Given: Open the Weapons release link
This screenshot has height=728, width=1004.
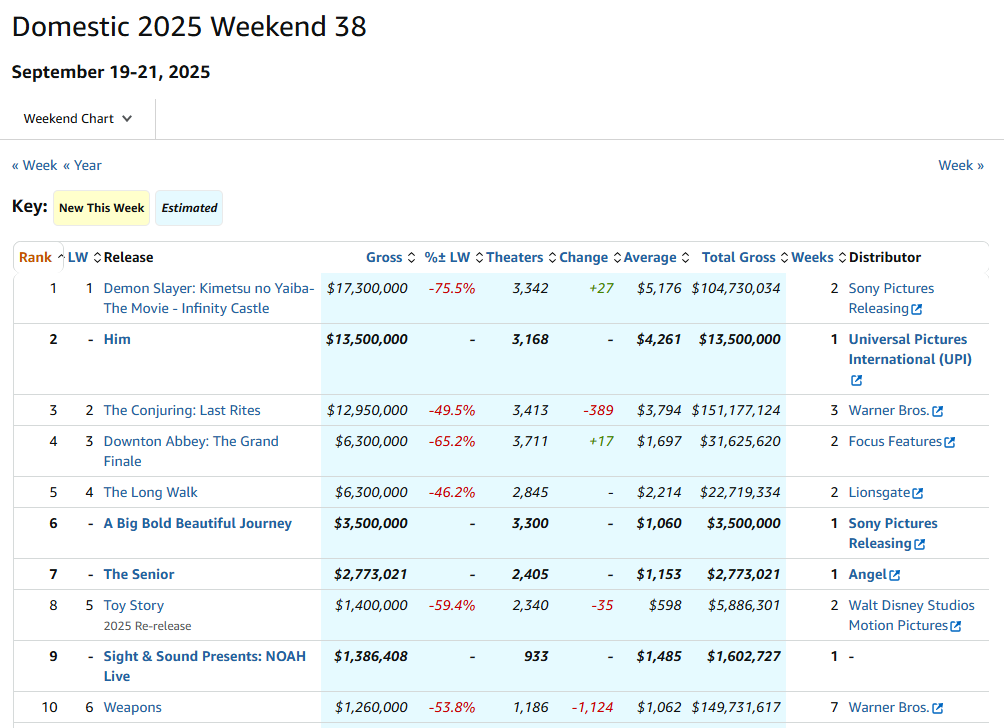Looking at the screenshot, I should (133, 708).
